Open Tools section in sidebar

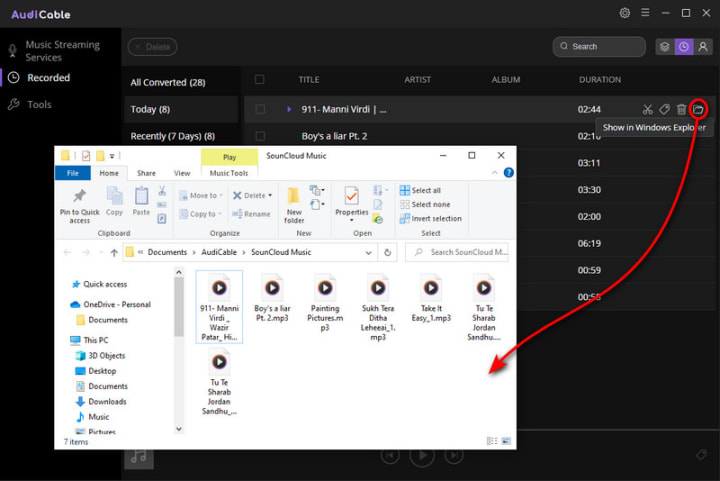point(39,104)
